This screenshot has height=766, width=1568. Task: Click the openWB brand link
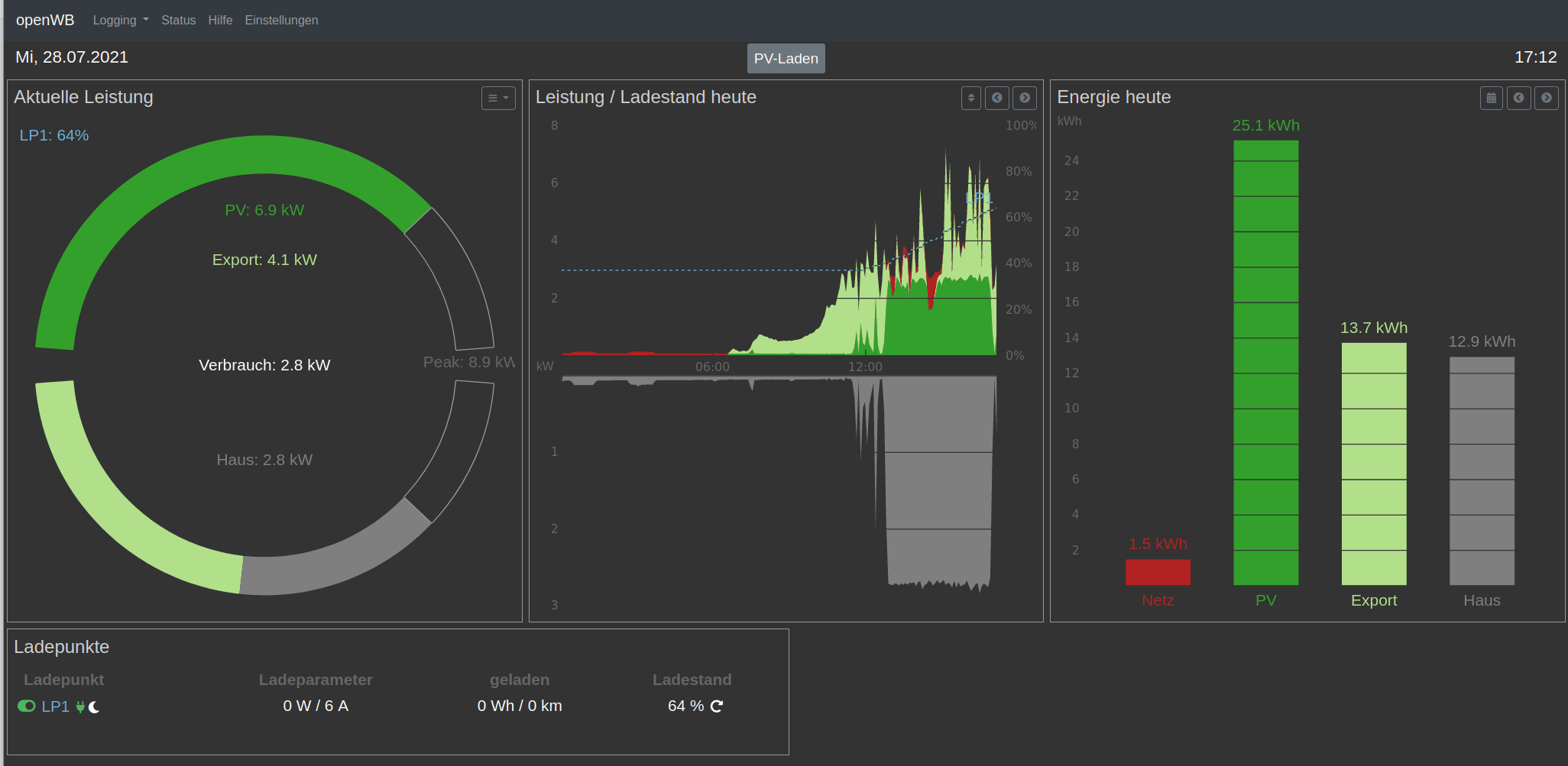(x=45, y=20)
